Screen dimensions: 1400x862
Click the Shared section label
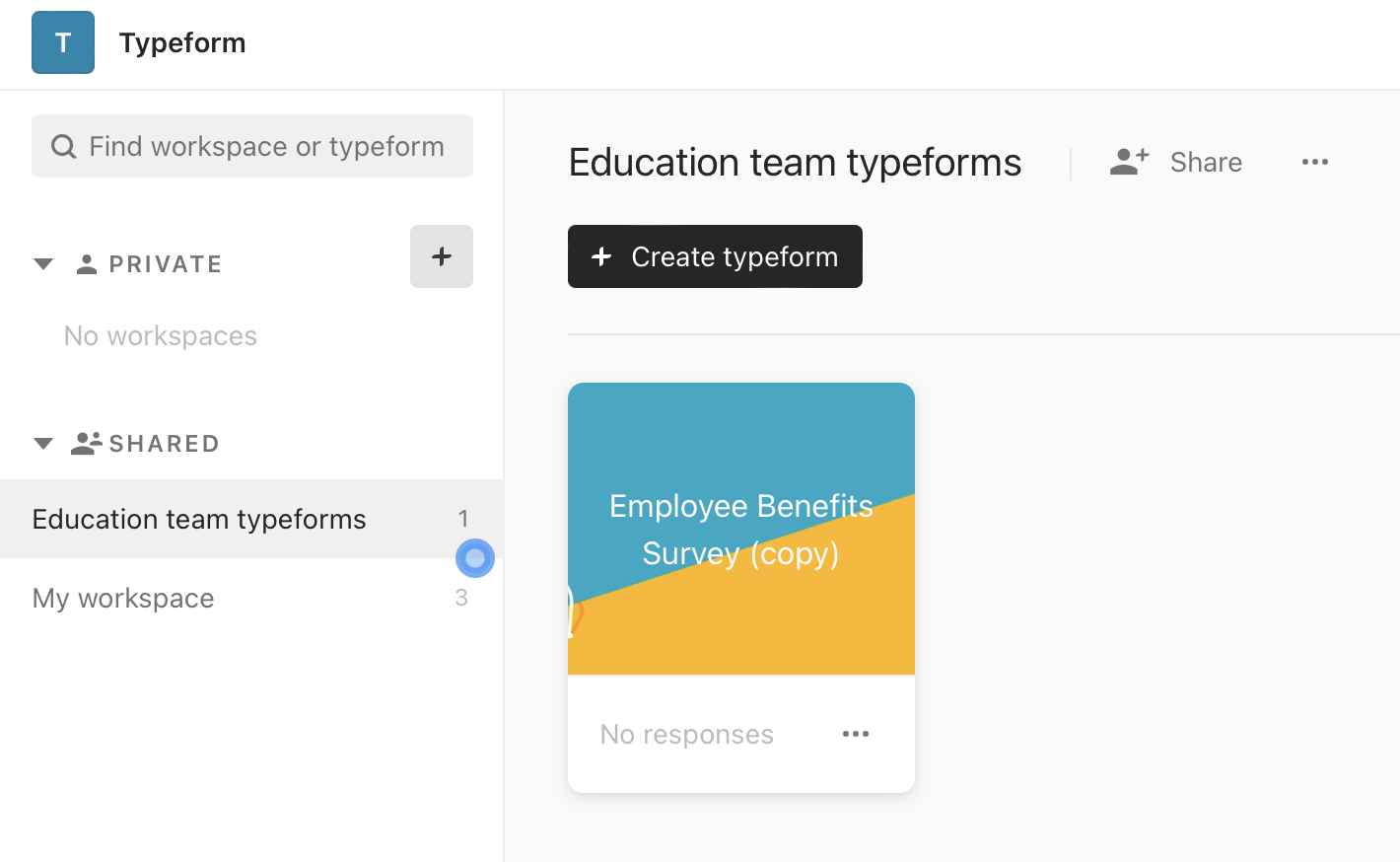tap(165, 444)
